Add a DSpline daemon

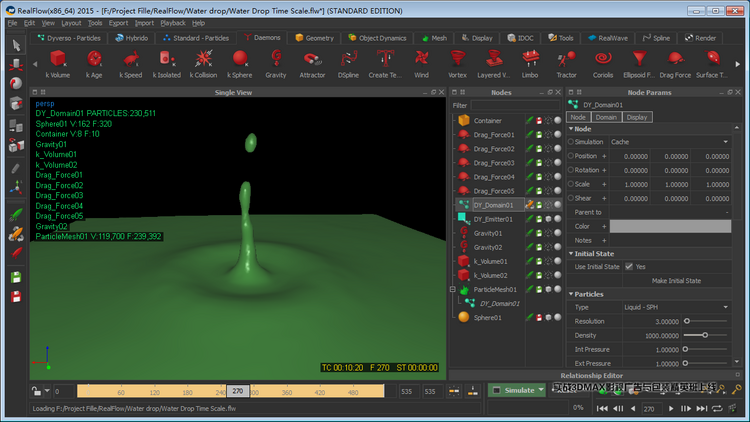pyautogui.click(x=348, y=64)
